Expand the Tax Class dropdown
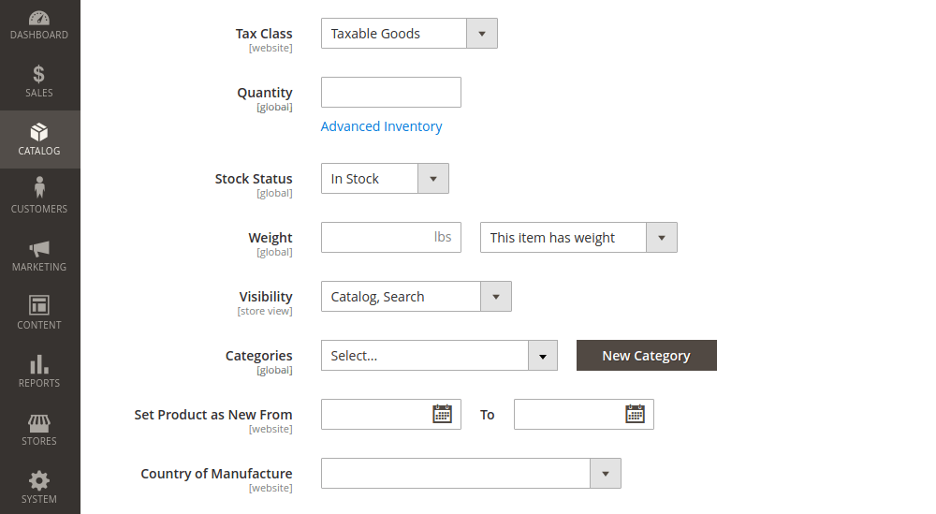936x514 pixels. pos(409,33)
